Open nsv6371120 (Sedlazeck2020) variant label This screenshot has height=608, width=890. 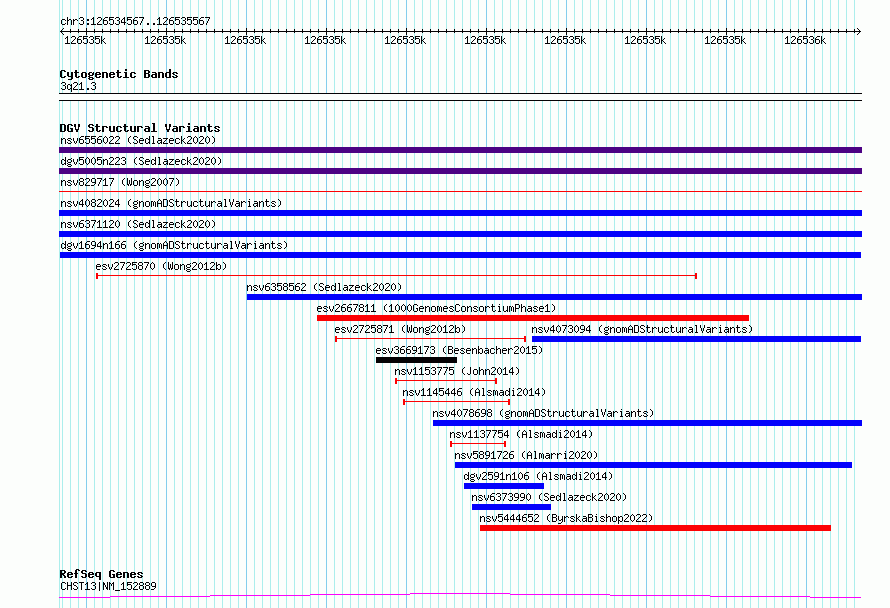coord(138,224)
